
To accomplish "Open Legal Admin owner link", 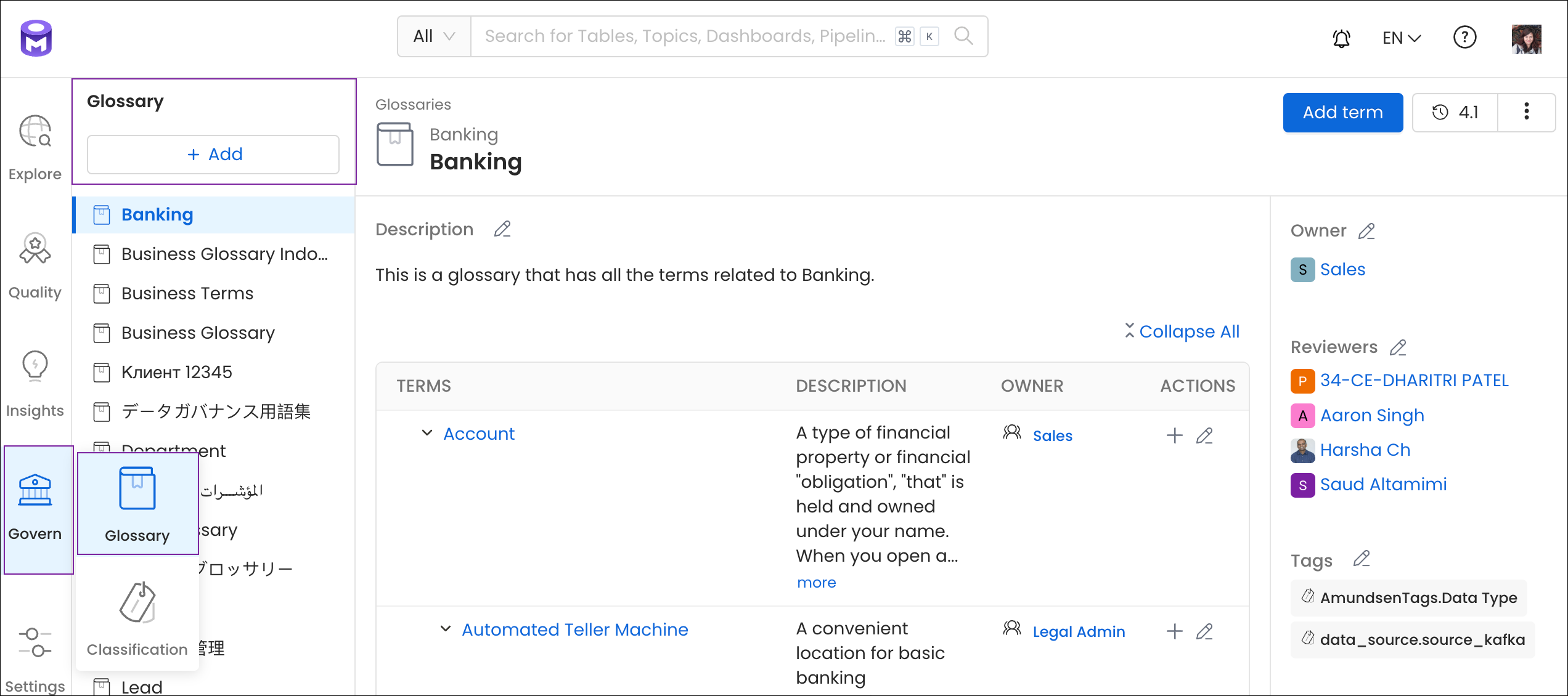I will tap(1079, 631).
